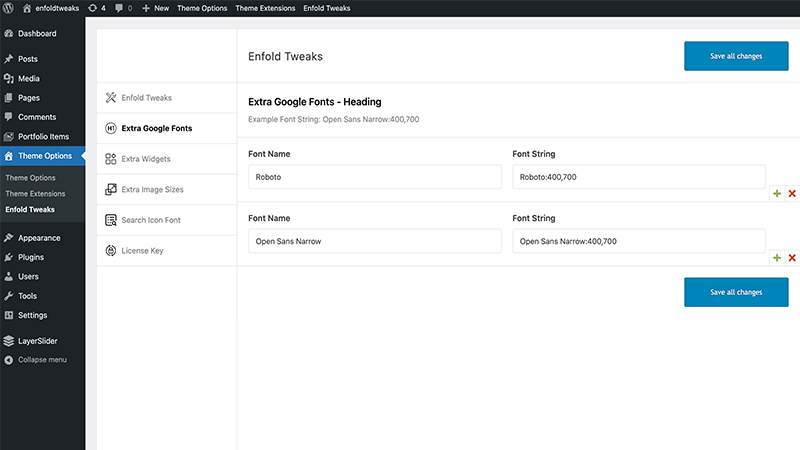
Task: Click the top Save all changes button
Action: click(x=736, y=56)
